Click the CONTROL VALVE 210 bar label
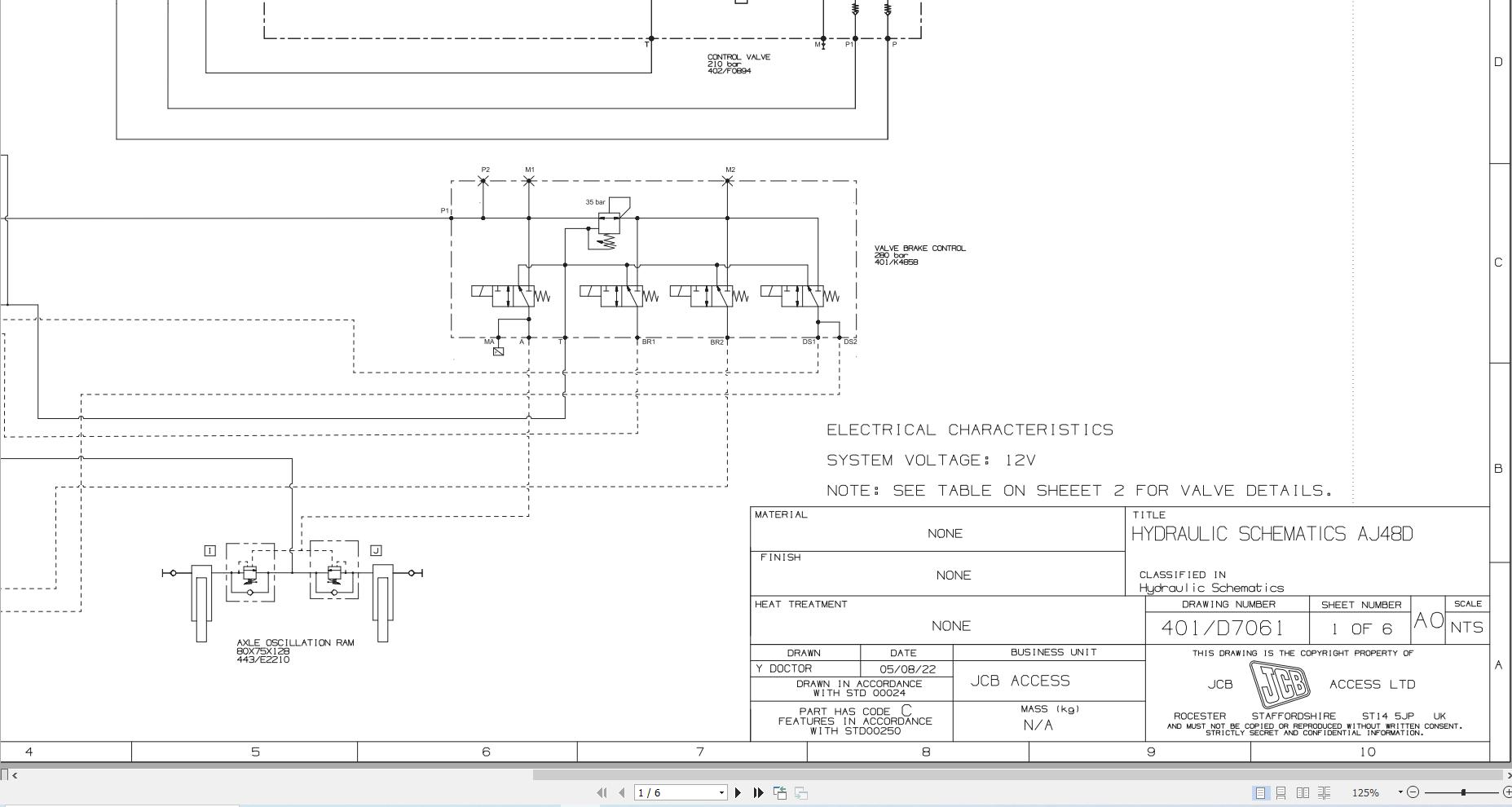This screenshot has height=807, width=1512. click(x=738, y=64)
